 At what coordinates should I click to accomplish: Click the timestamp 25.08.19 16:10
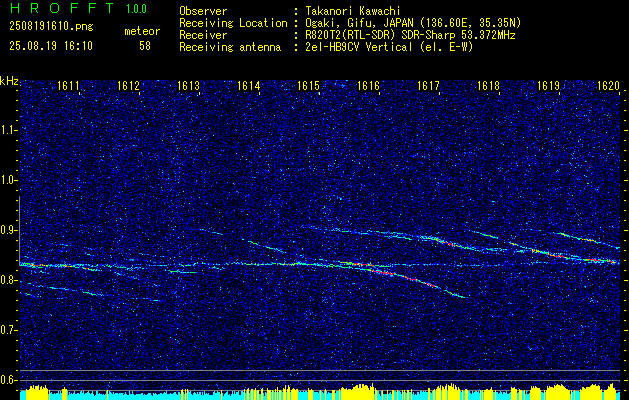[x=51, y=46]
